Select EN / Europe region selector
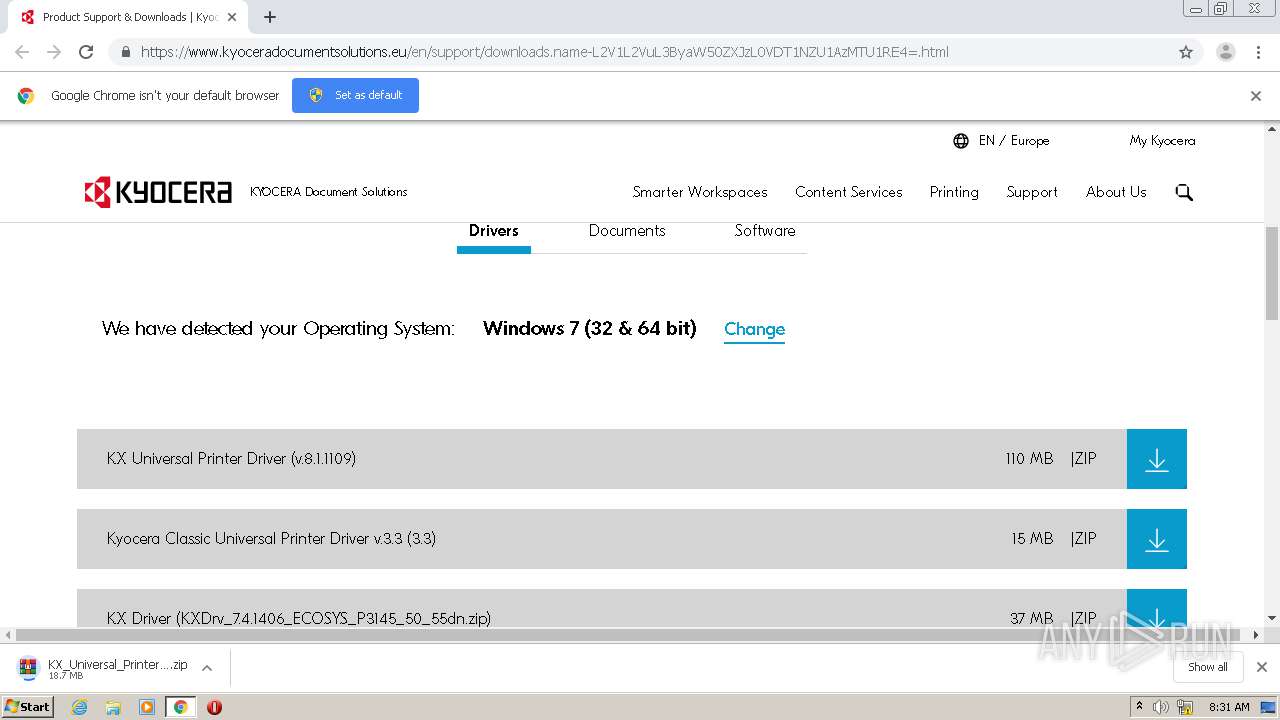The image size is (1280, 720). pos(1014,141)
